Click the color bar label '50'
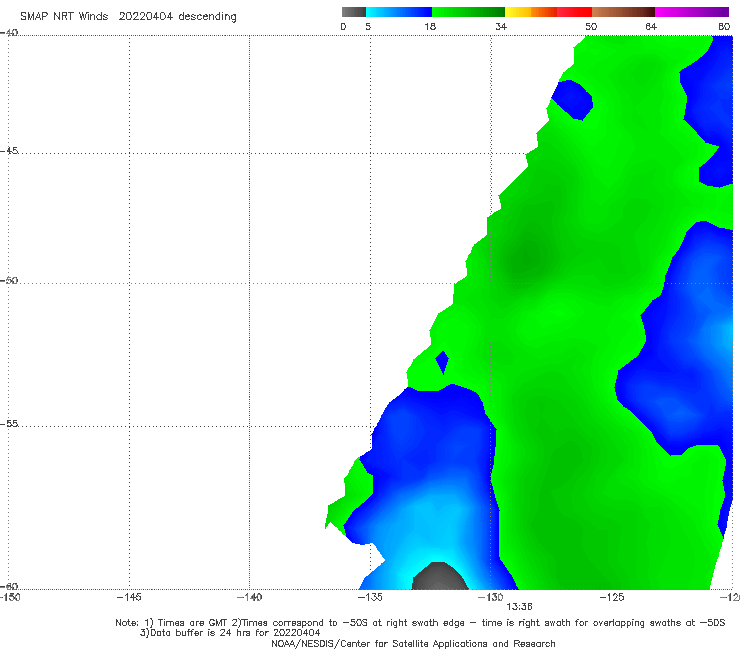Image resolution: width=740 pixels, height=650 pixels. [x=591, y=26]
